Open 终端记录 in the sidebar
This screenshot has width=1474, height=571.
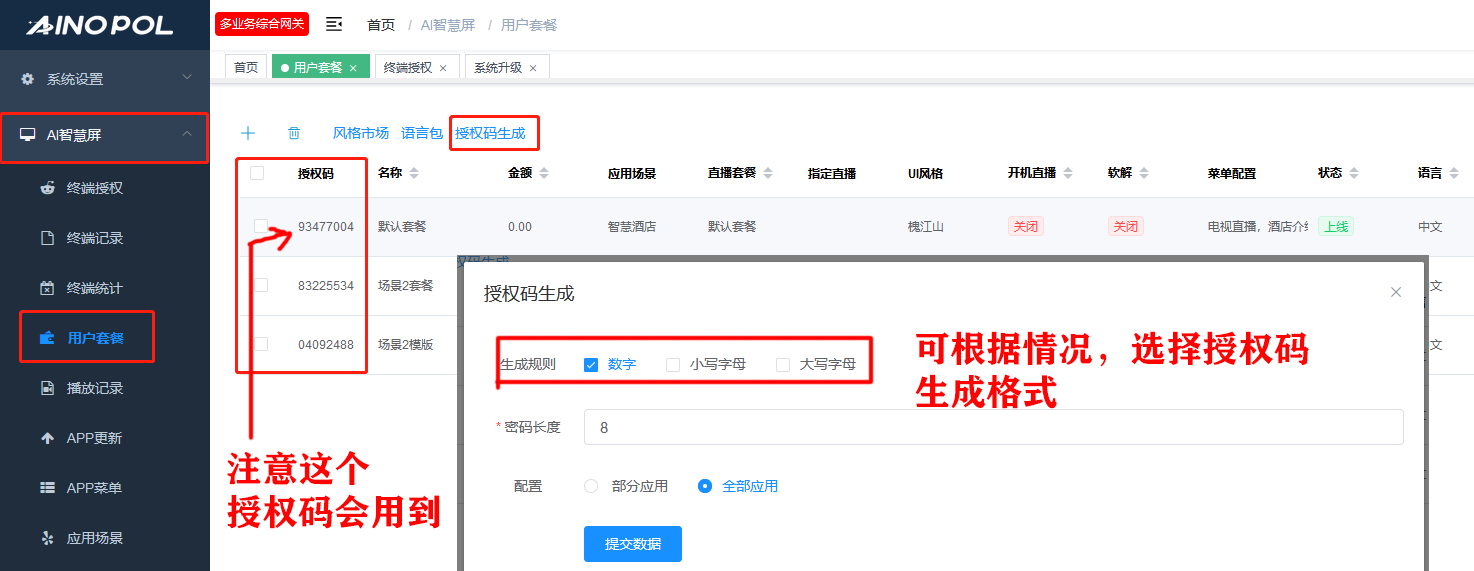click(95, 238)
